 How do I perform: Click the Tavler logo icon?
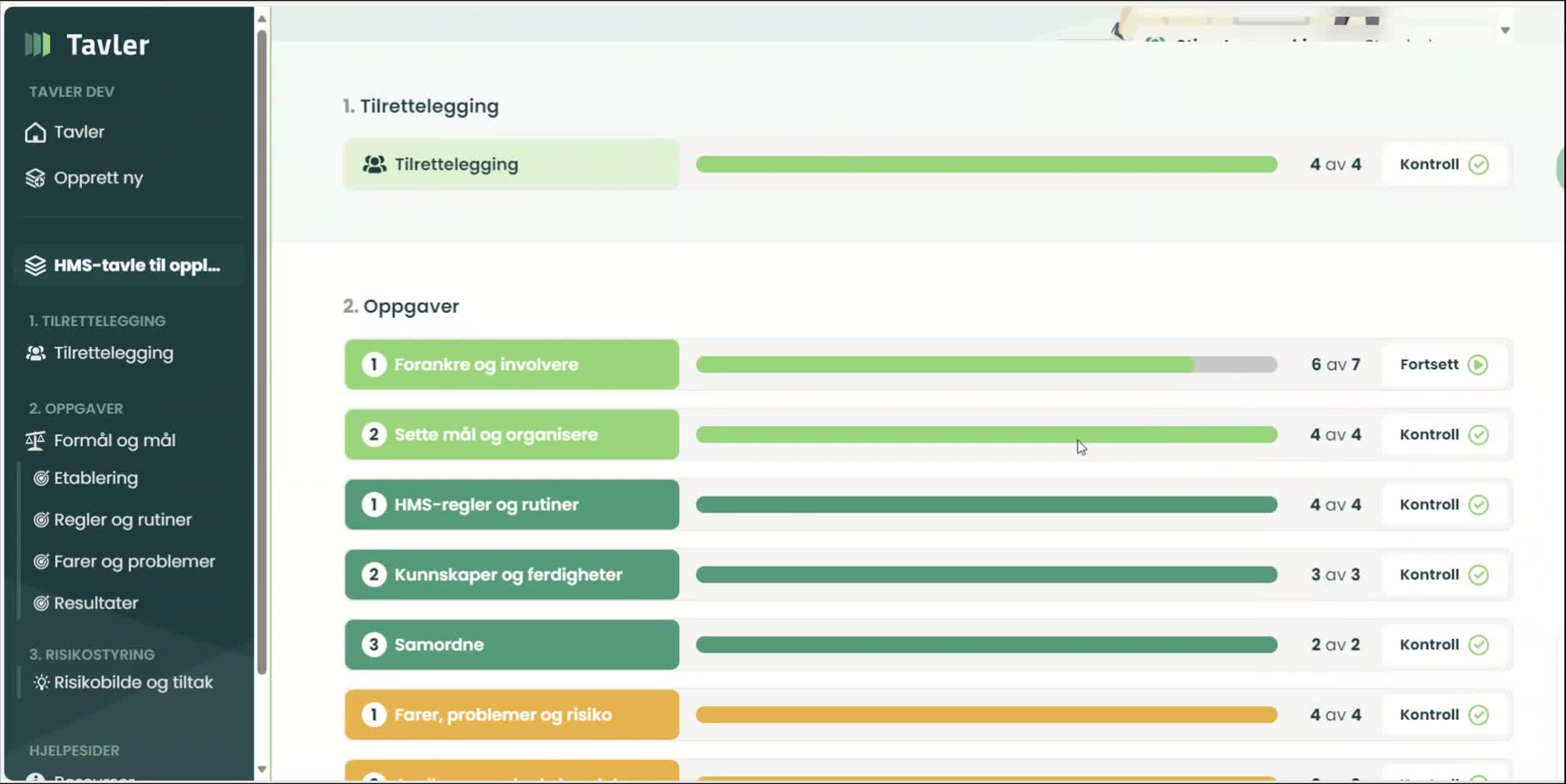coord(38,44)
